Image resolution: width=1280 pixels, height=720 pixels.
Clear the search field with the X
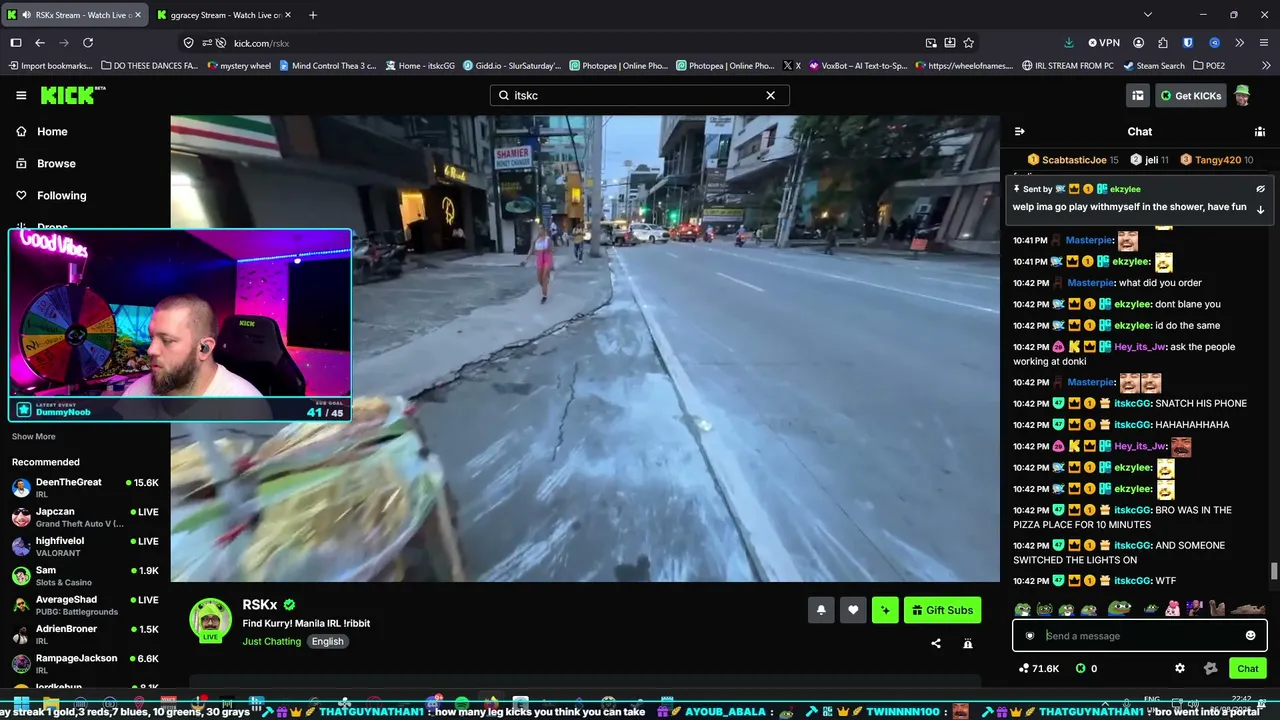coord(770,95)
